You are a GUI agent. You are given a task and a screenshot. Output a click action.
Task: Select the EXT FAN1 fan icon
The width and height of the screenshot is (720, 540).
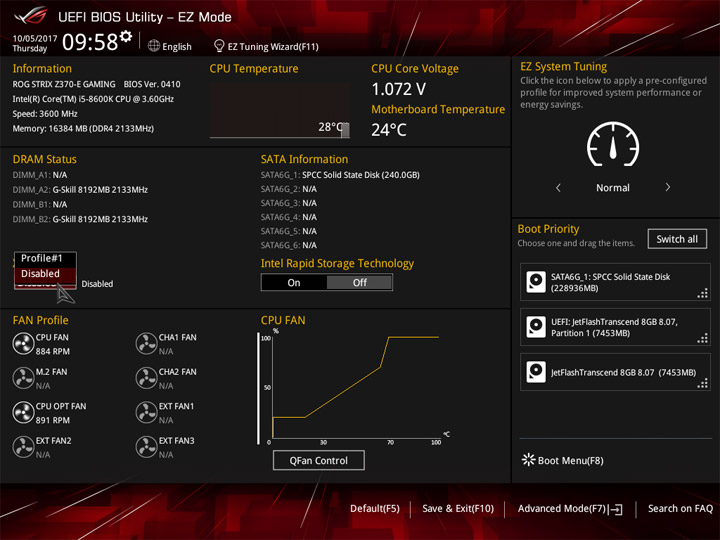pyautogui.click(x=146, y=412)
